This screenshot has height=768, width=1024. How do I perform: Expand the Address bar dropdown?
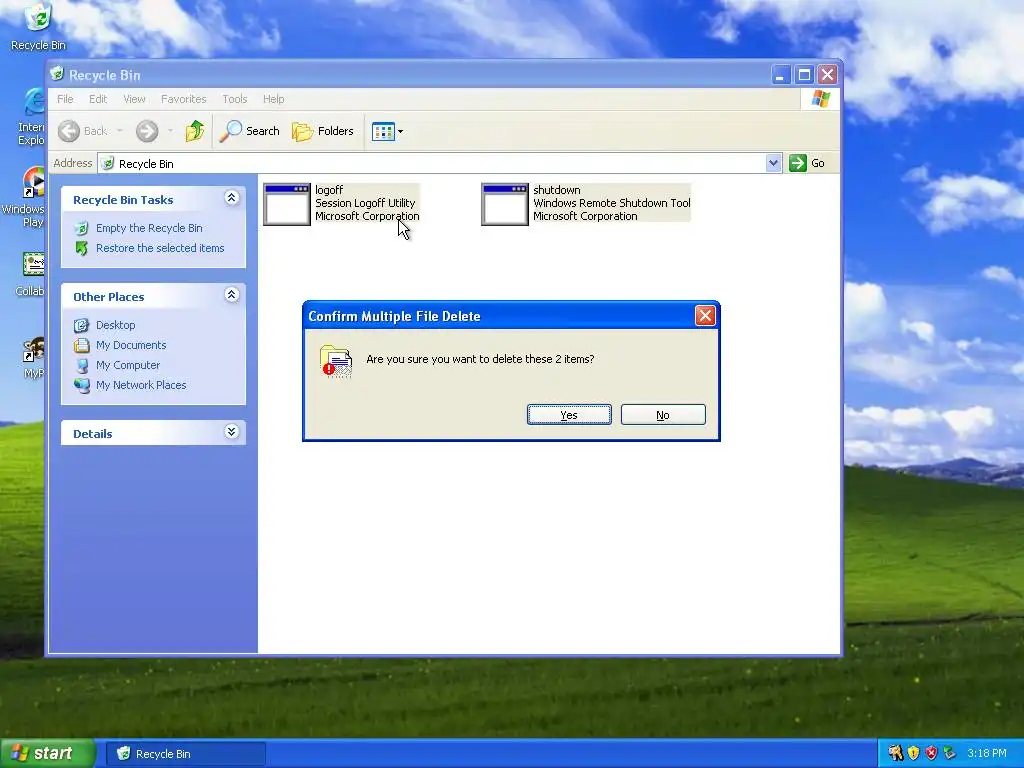click(773, 163)
